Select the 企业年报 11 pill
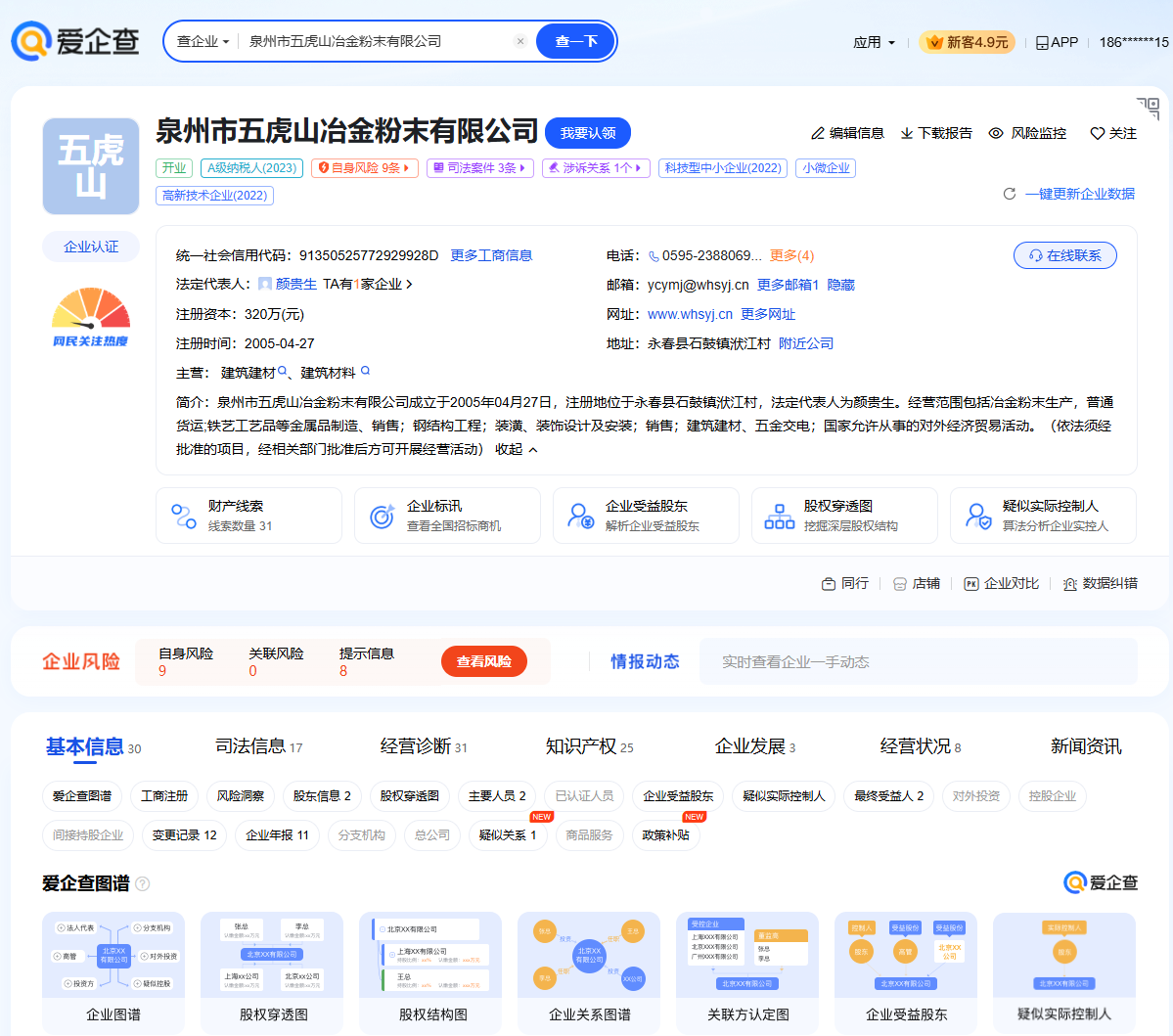The image size is (1173, 1036). click(277, 835)
